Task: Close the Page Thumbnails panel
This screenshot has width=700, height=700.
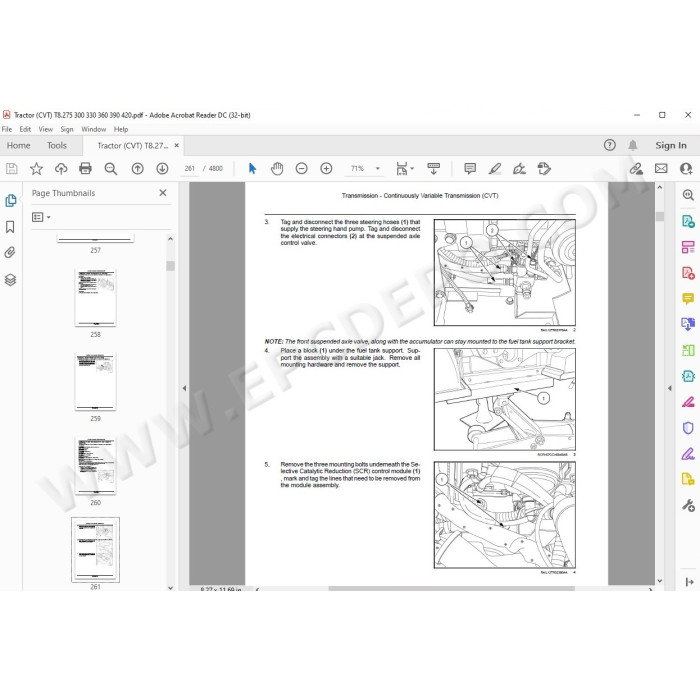Action: [163, 193]
